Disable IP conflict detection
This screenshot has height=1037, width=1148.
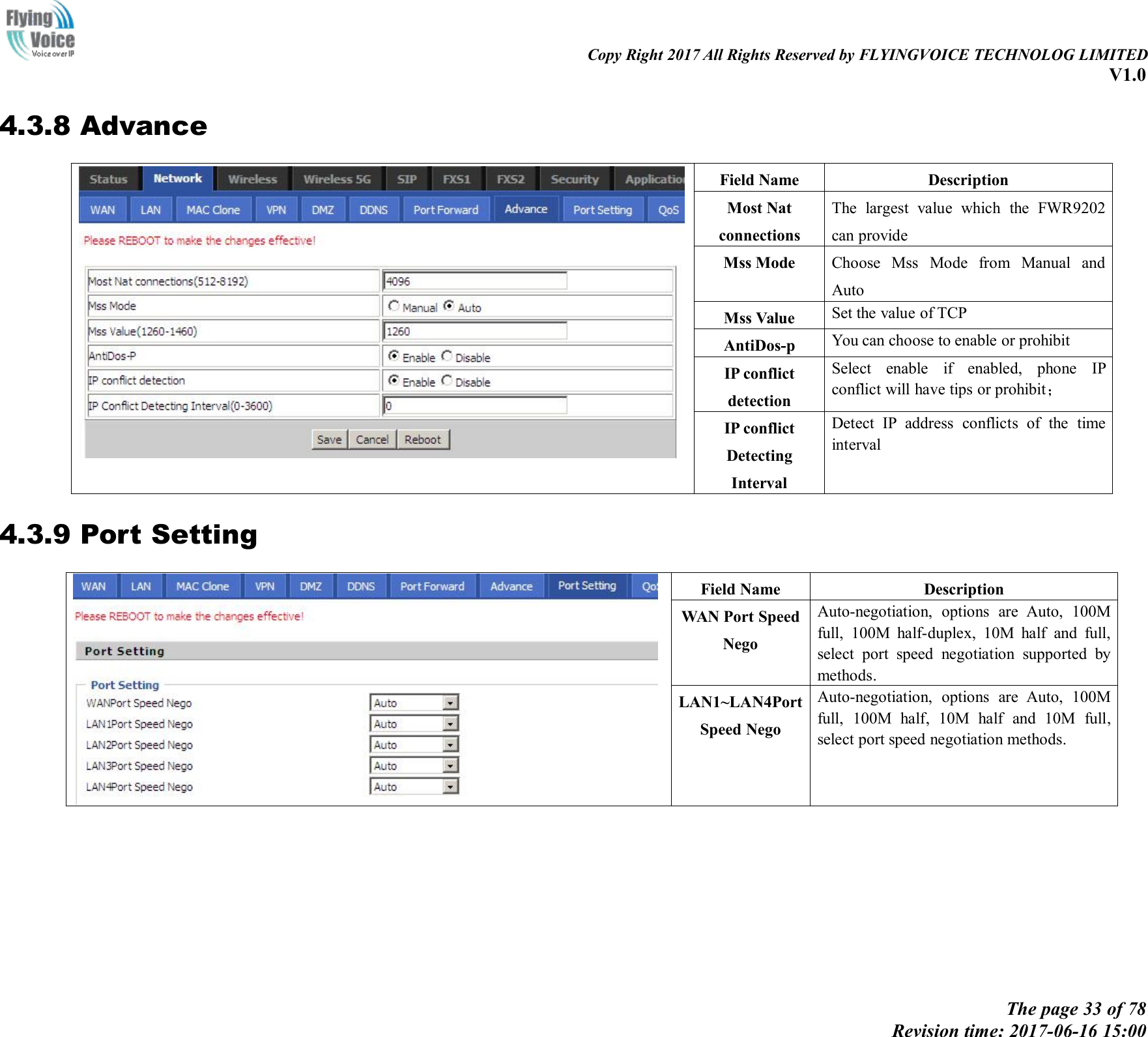click(x=447, y=381)
